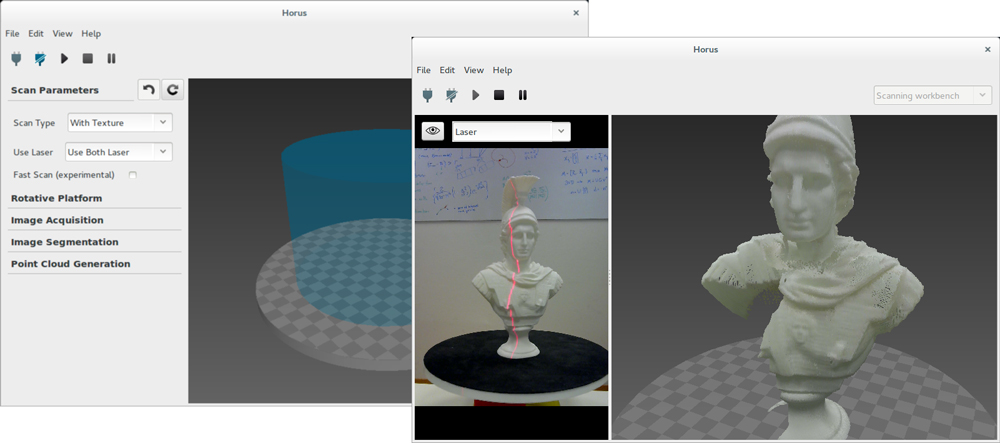
Task: Click pause button in back Horus window
Action: pos(112,59)
